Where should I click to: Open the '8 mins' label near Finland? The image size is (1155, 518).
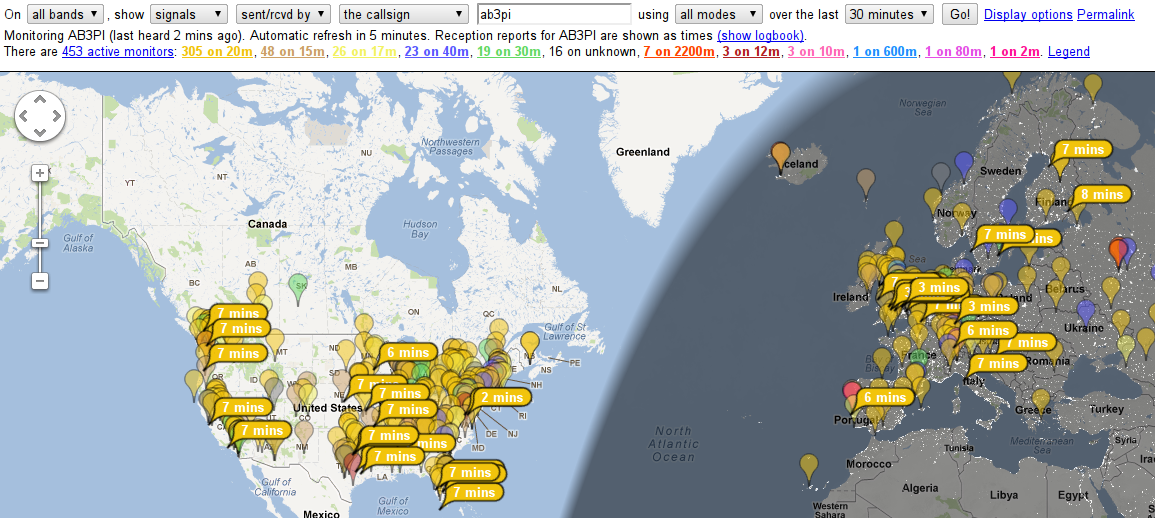[x=1101, y=195]
